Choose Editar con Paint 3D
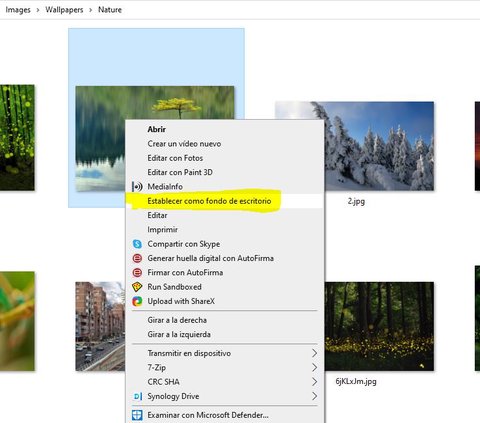Viewport: 480px width, 423px height. point(180,172)
